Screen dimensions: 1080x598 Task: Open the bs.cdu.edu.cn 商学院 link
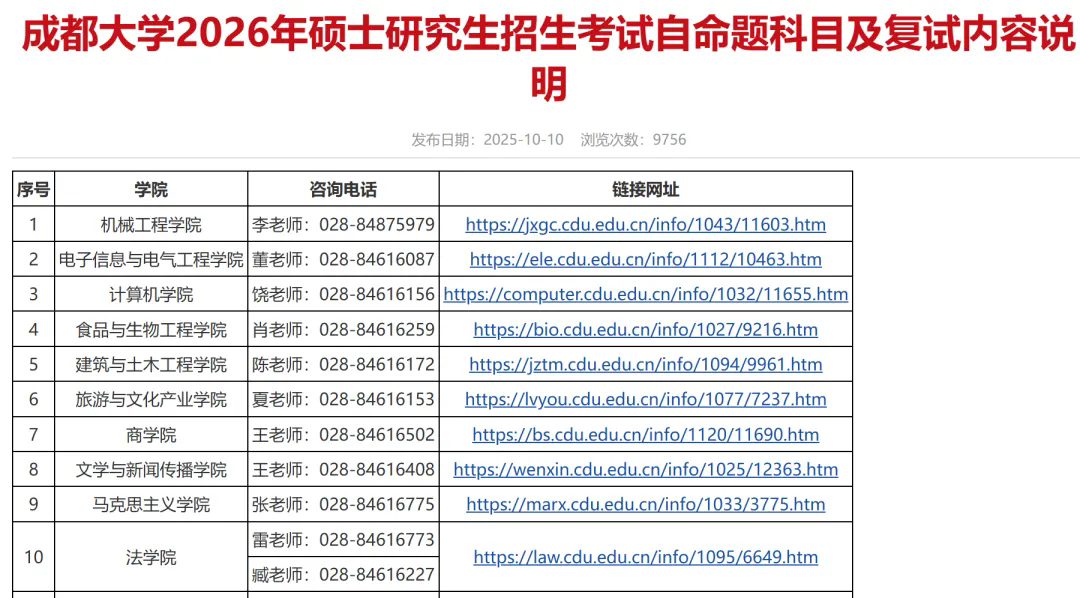click(x=645, y=435)
